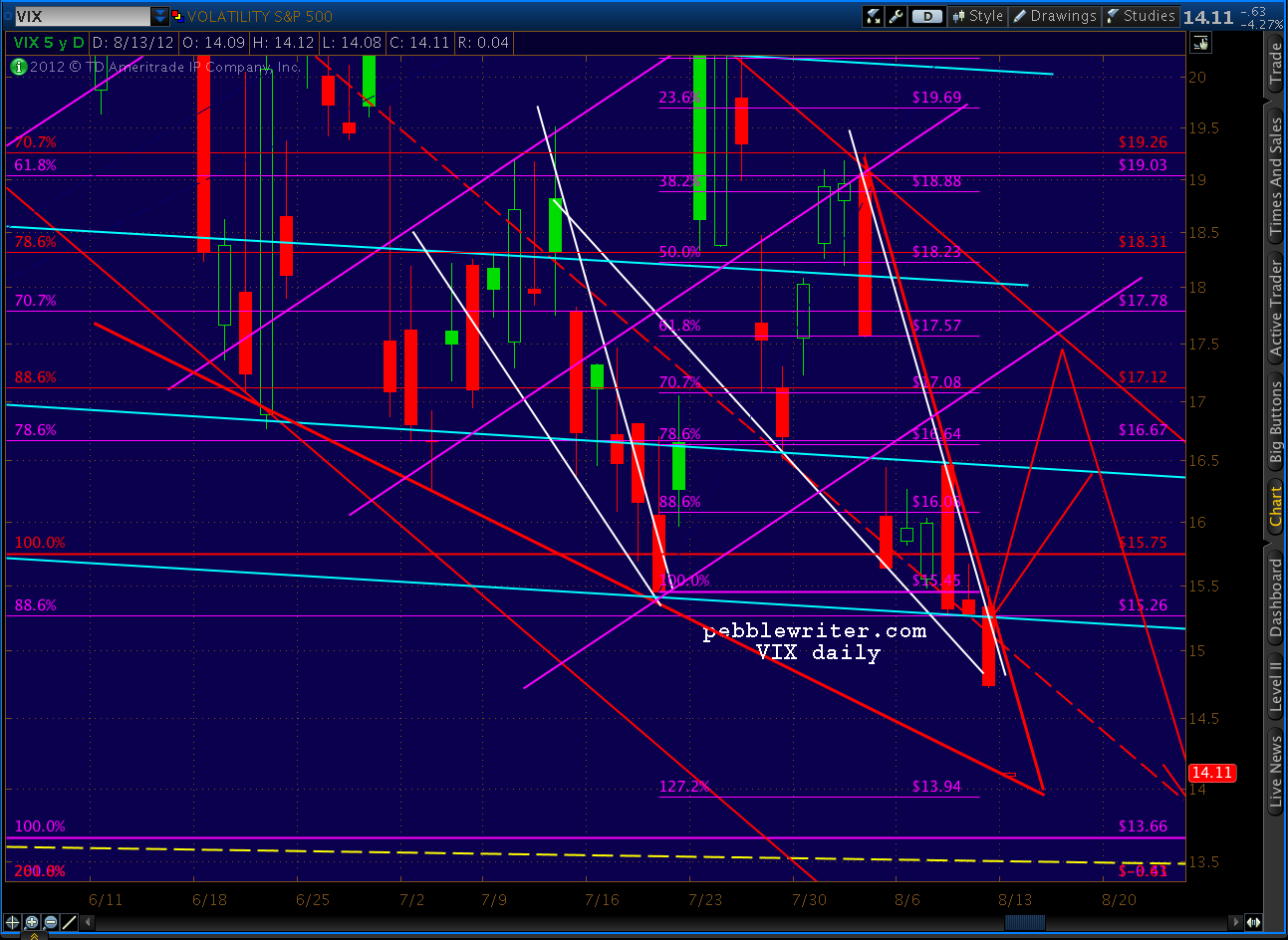Click the $17.12 red price label

tap(1143, 377)
